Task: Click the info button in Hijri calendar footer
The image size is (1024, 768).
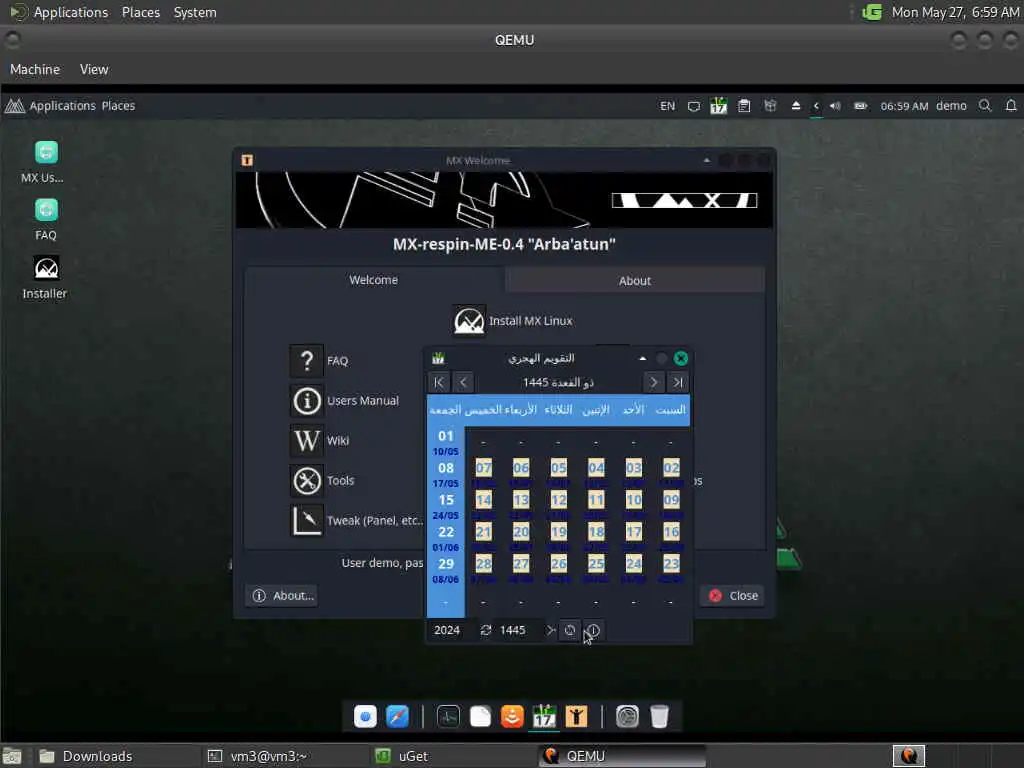Action: [593, 630]
